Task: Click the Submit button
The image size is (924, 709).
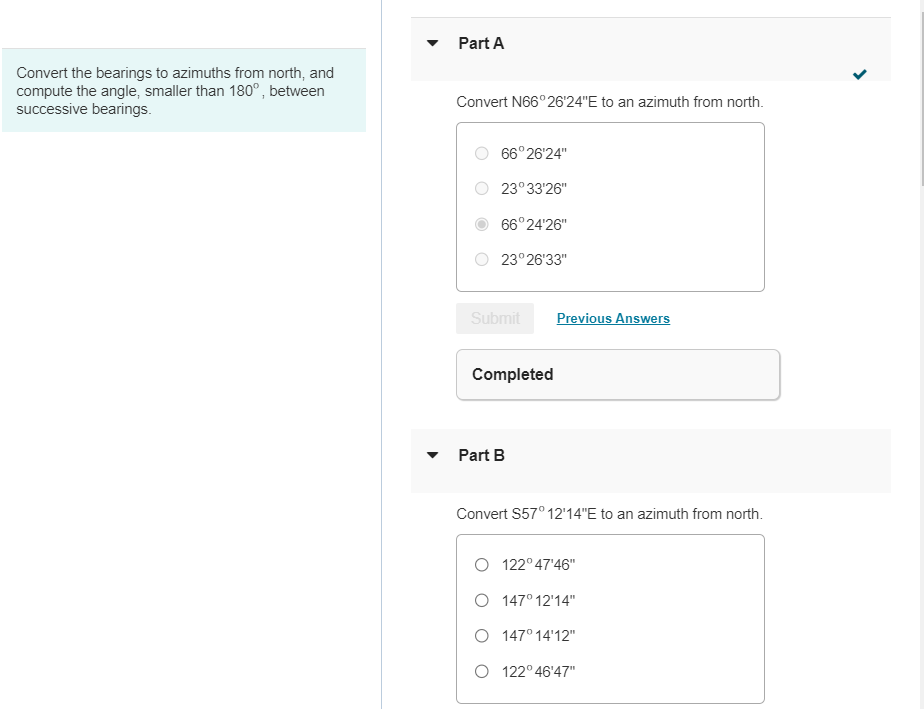Action: pos(495,318)
